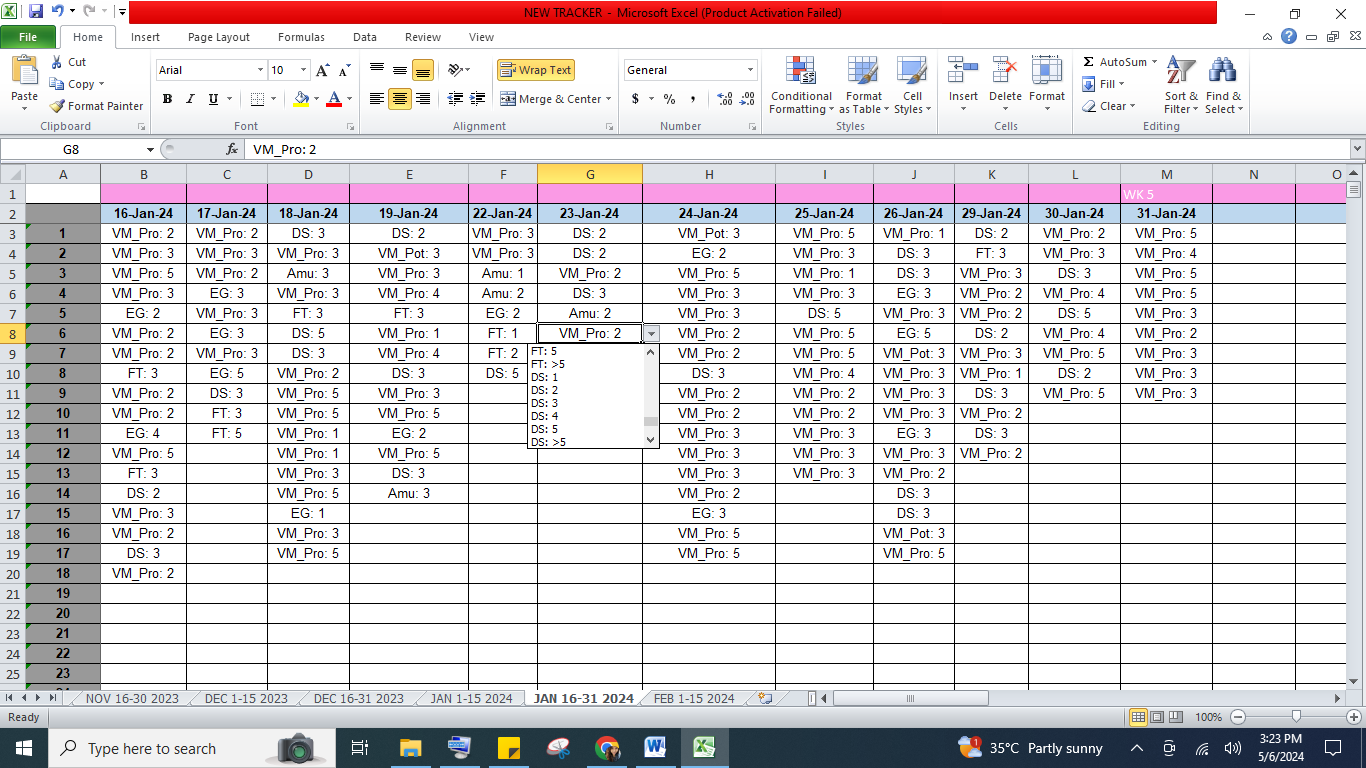1366x768 pixels.
Task: Open Sort & Filter options
Action: tap(1181, 86)
